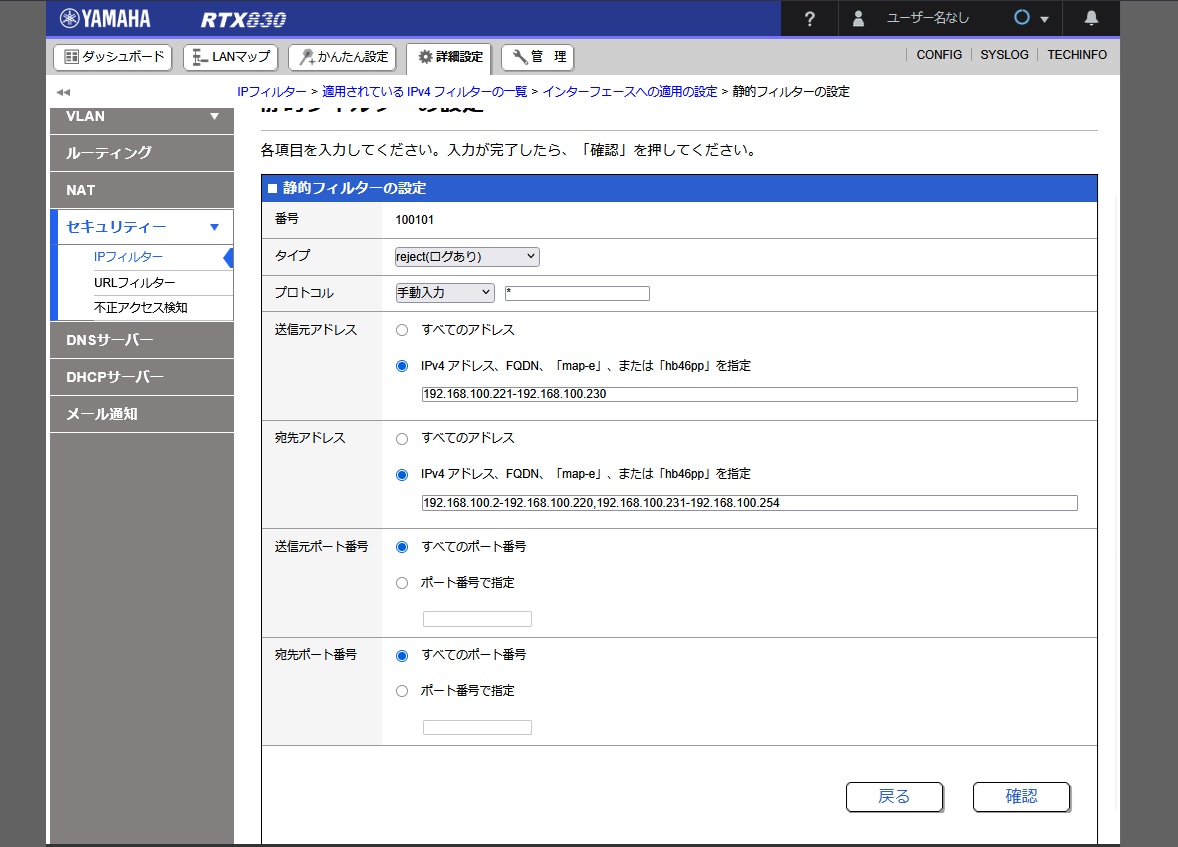Click the notification bell icon
Image resolution: width=1178 pixels, height=847 pixels.
1091,19
